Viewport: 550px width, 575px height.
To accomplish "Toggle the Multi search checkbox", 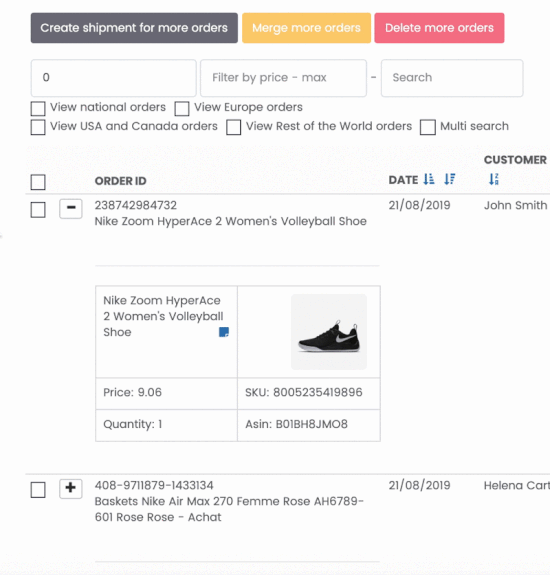I will (x=428, y=127).
